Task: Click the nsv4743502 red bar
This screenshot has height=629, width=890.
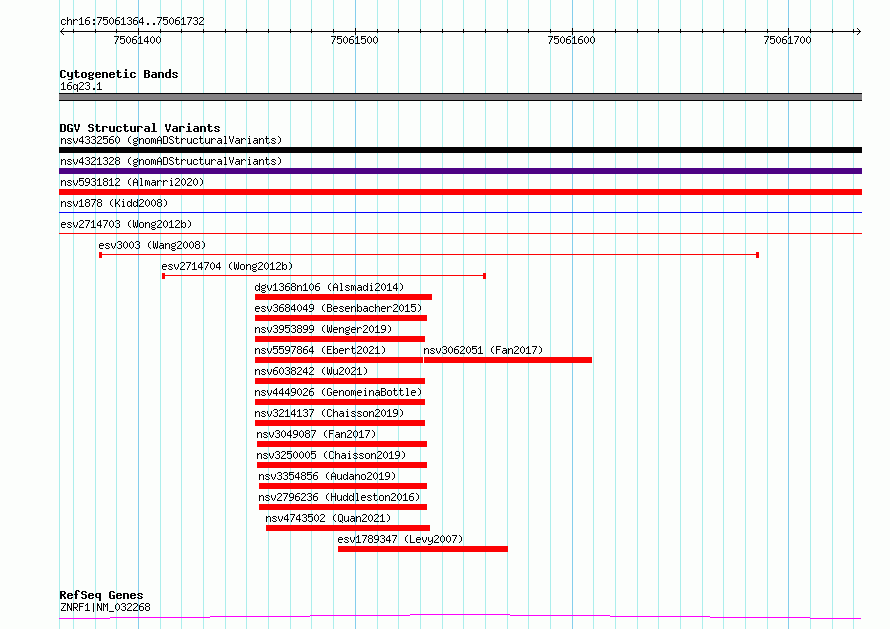Action: pyautogui.click(x=348, y=528)
